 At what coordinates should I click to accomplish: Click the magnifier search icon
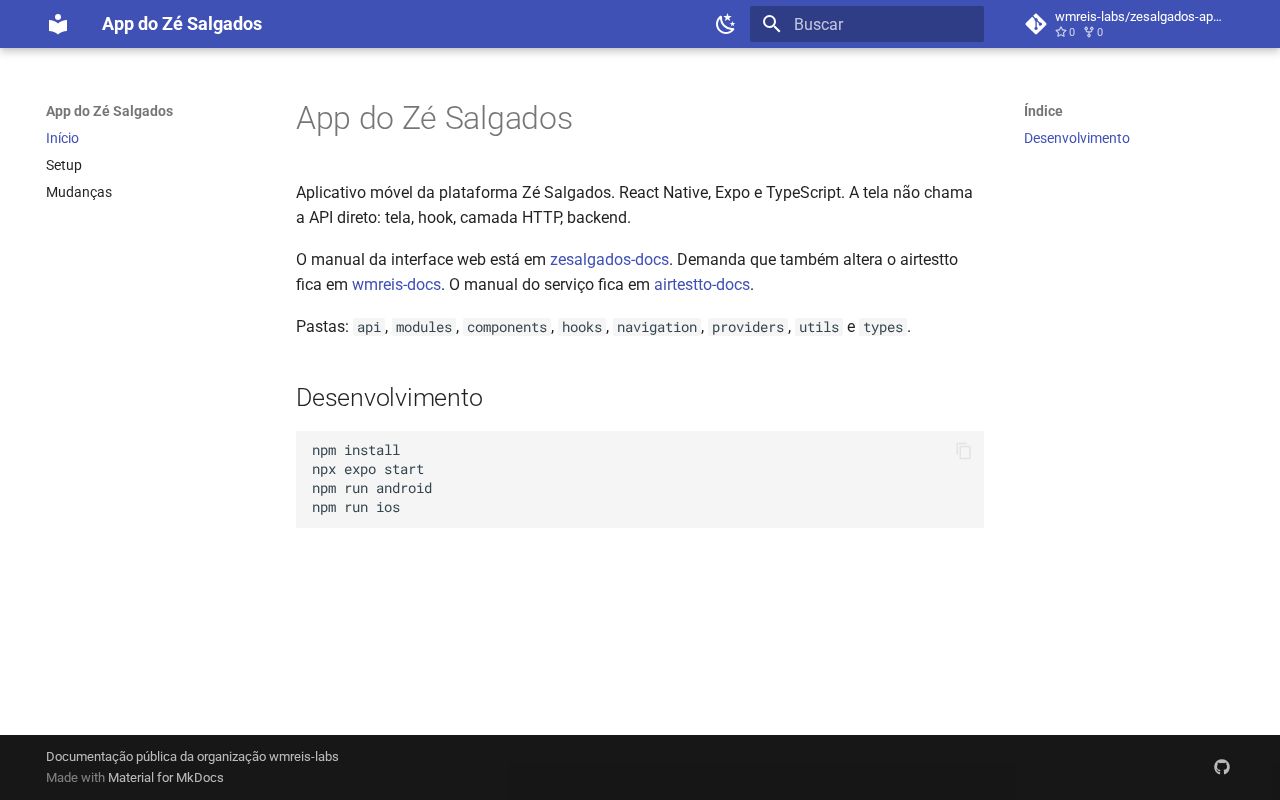[771, 24]
